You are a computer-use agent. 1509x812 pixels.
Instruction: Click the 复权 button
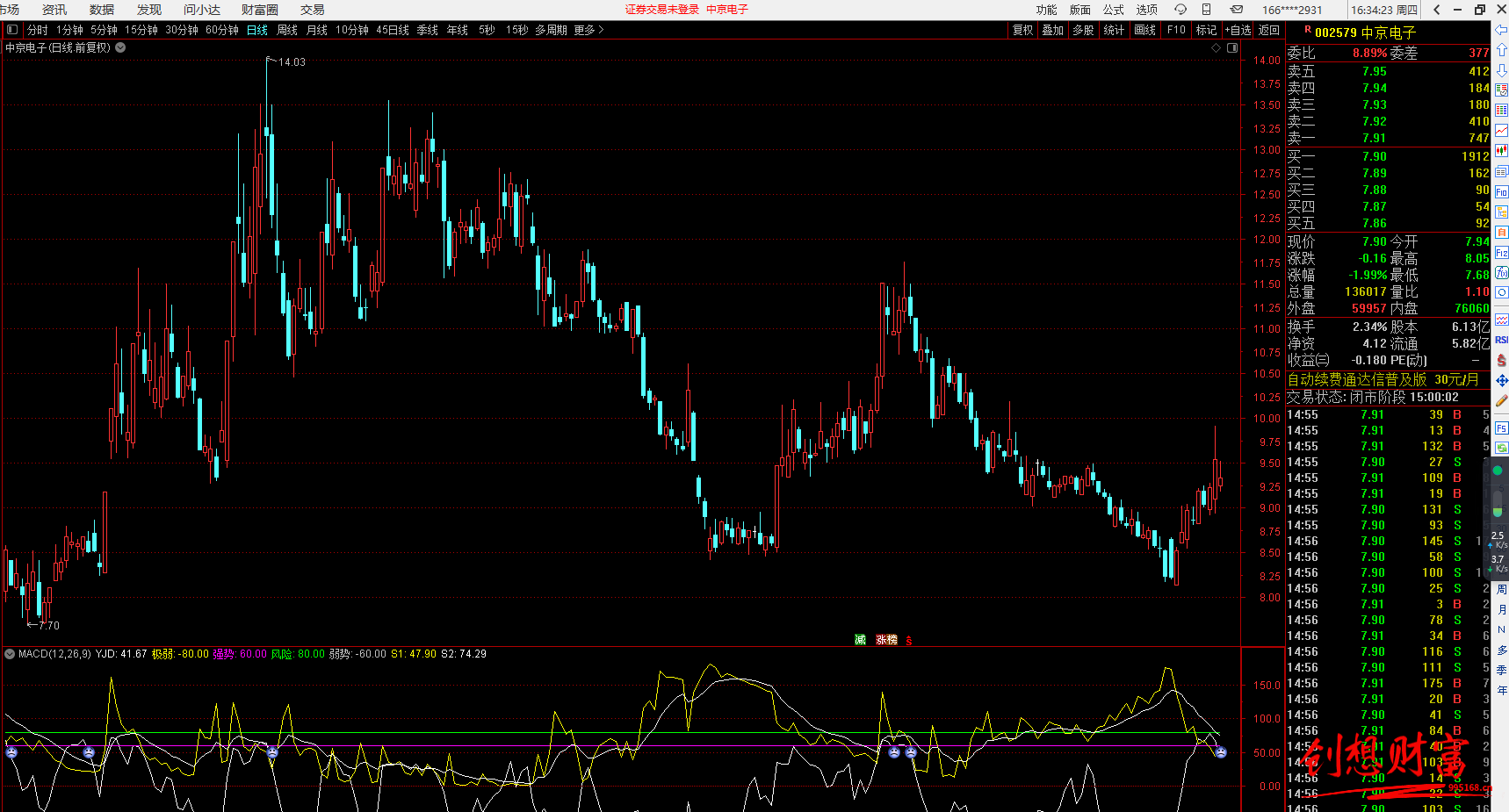coord(1023,30)
